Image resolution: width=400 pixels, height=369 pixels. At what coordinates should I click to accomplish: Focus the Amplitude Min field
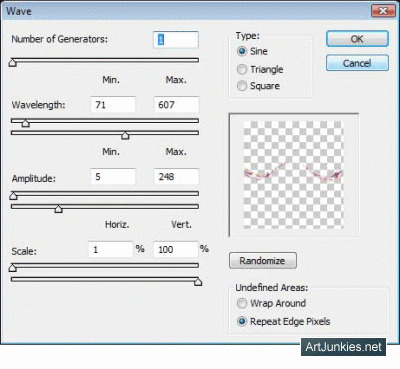click(113, 177)
